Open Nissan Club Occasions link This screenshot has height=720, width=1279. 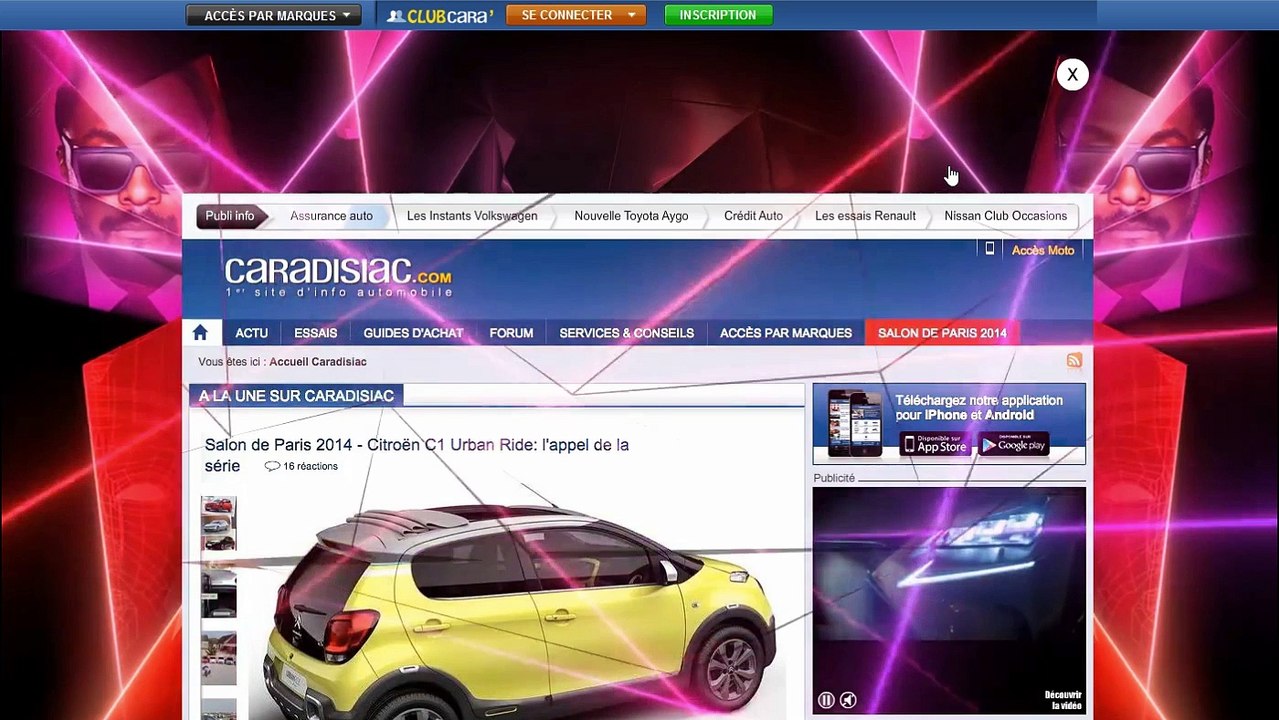click(x=1005, y=216)
